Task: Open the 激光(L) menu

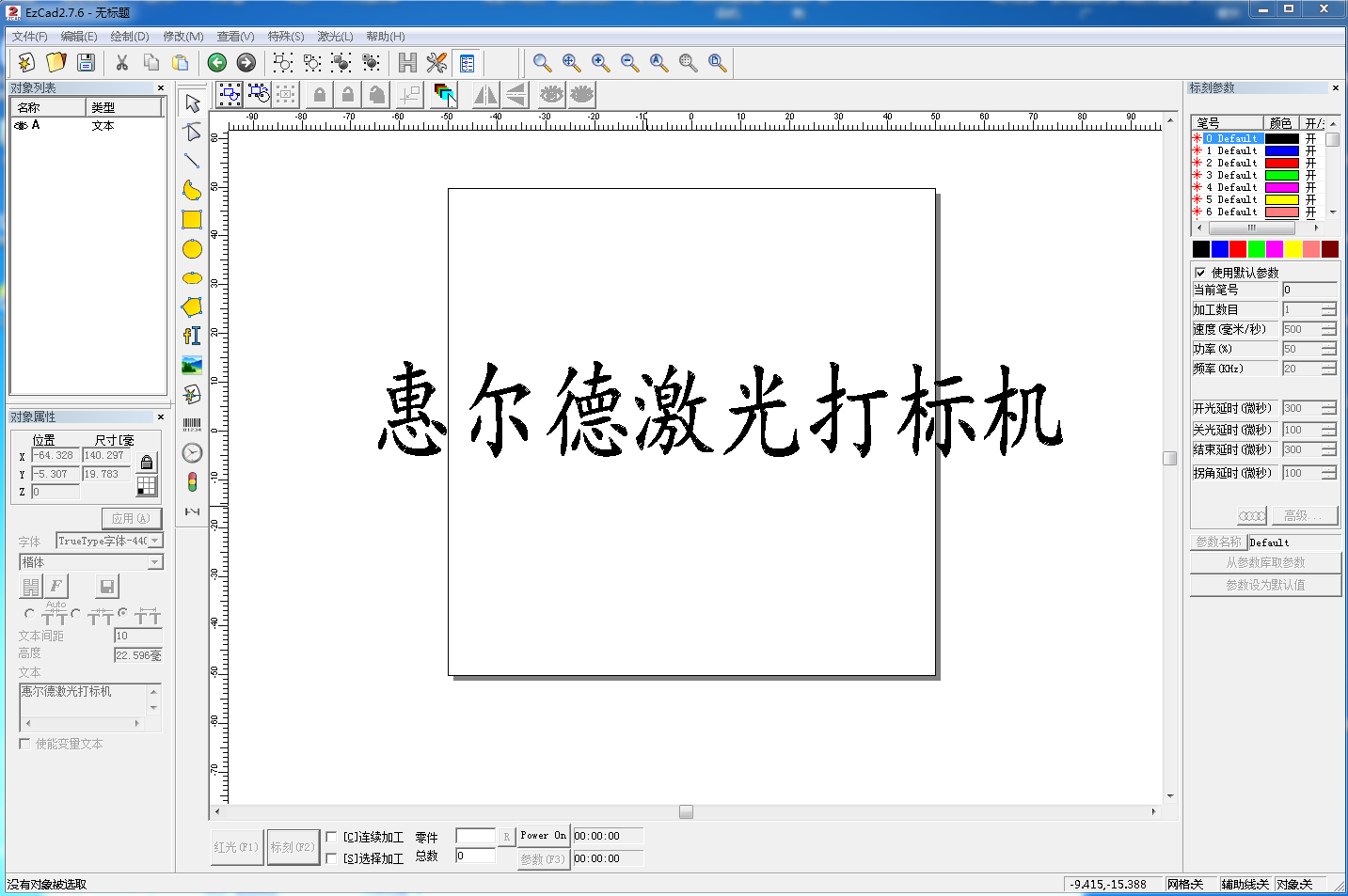Action: (x=335, y=37)
